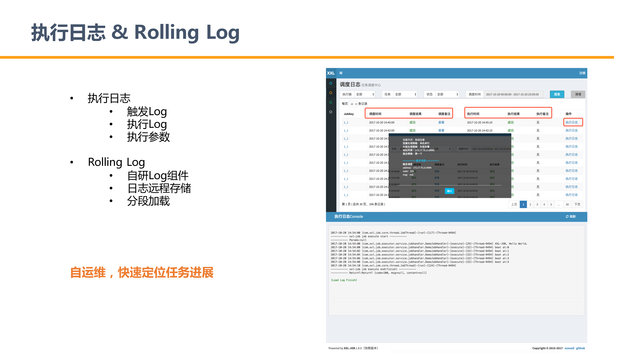Click the 上页 previous page button

coord(514,204)
